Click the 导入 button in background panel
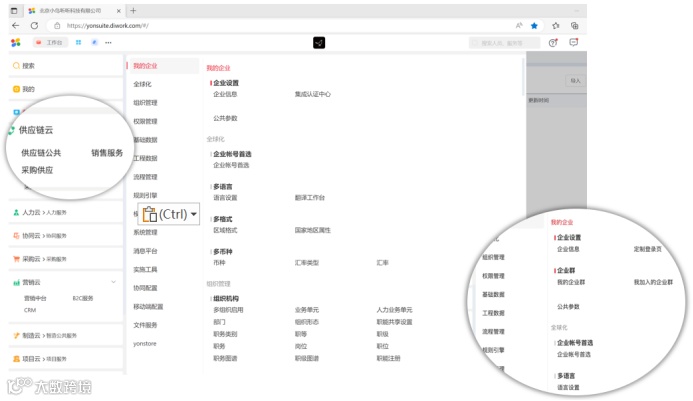Viewport: 693px width, 401px height. click(x=575, y=81)
